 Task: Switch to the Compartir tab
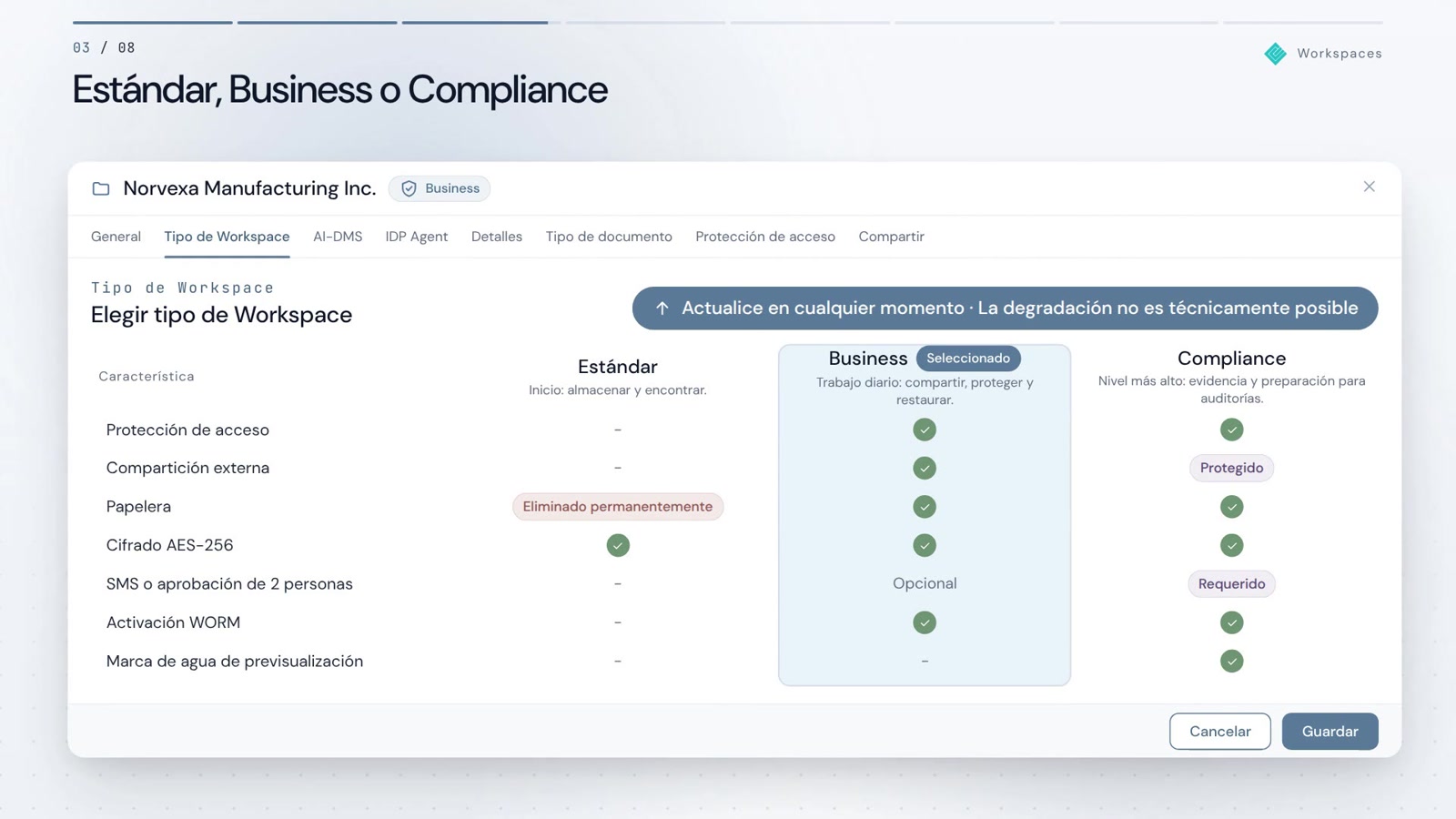(x=891, y=237)
